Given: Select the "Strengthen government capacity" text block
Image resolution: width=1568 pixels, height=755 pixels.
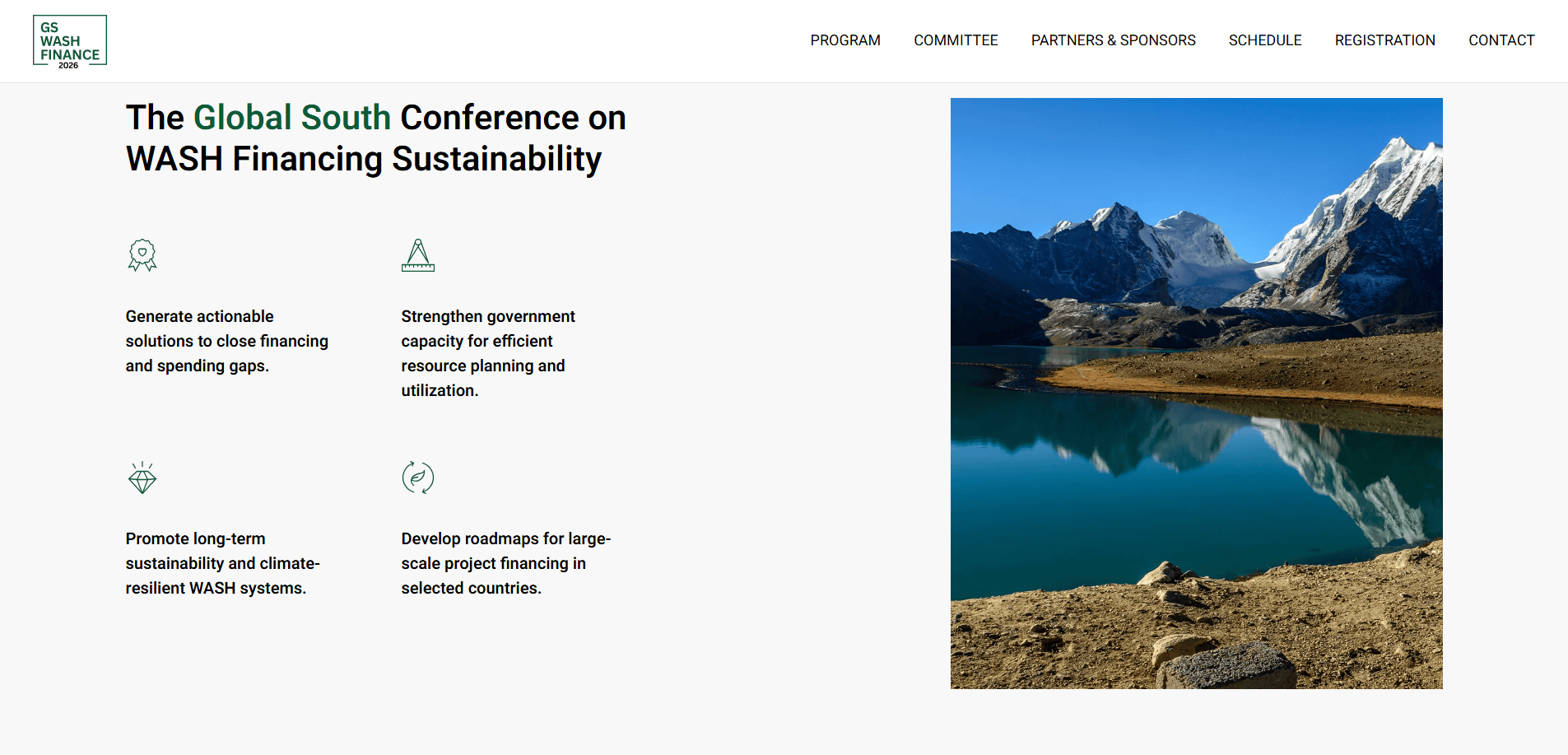Looking at the screenshot, I should [x=487, y=353].
